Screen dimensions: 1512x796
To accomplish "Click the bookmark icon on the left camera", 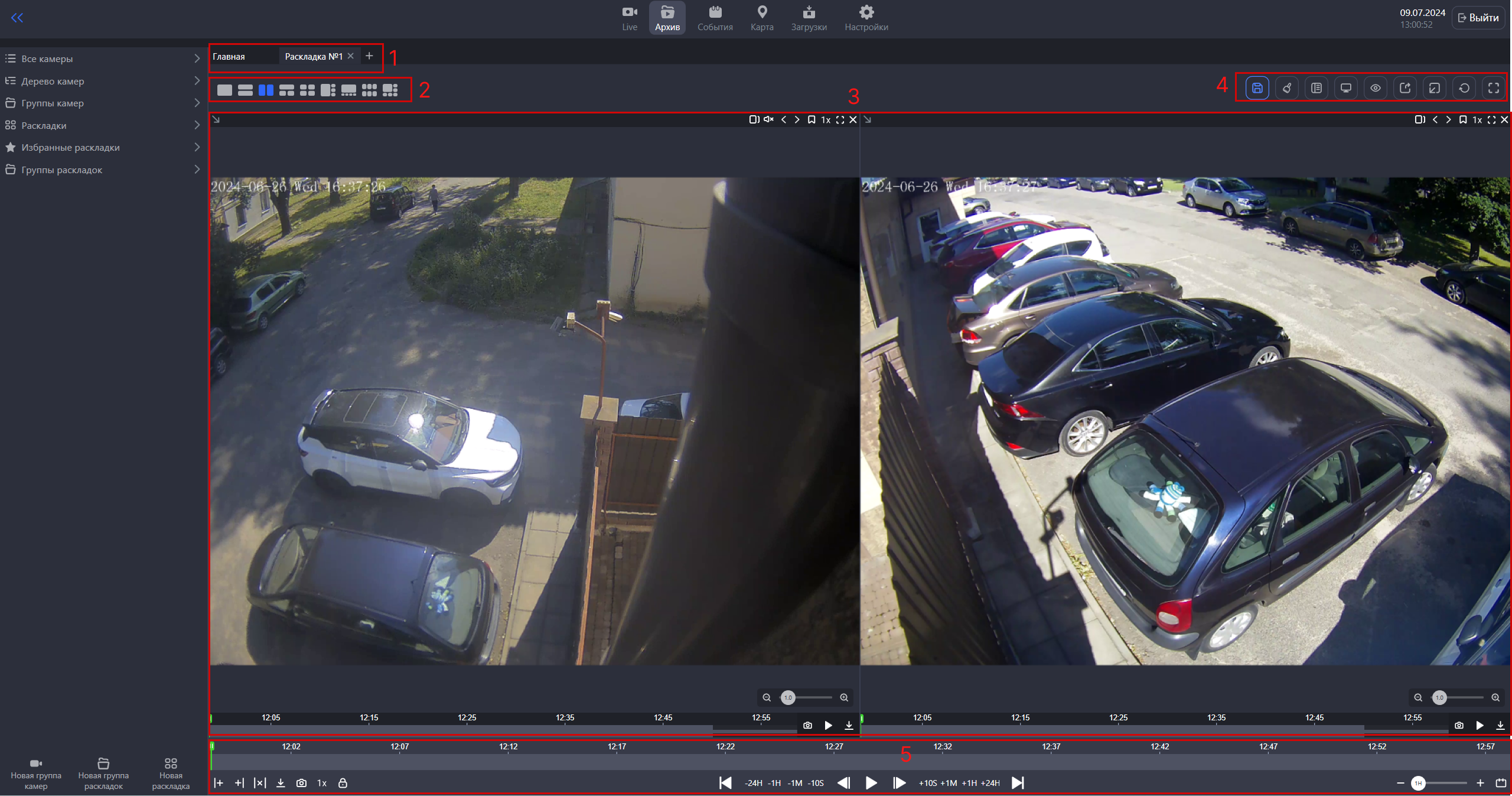I will [812, 119].
